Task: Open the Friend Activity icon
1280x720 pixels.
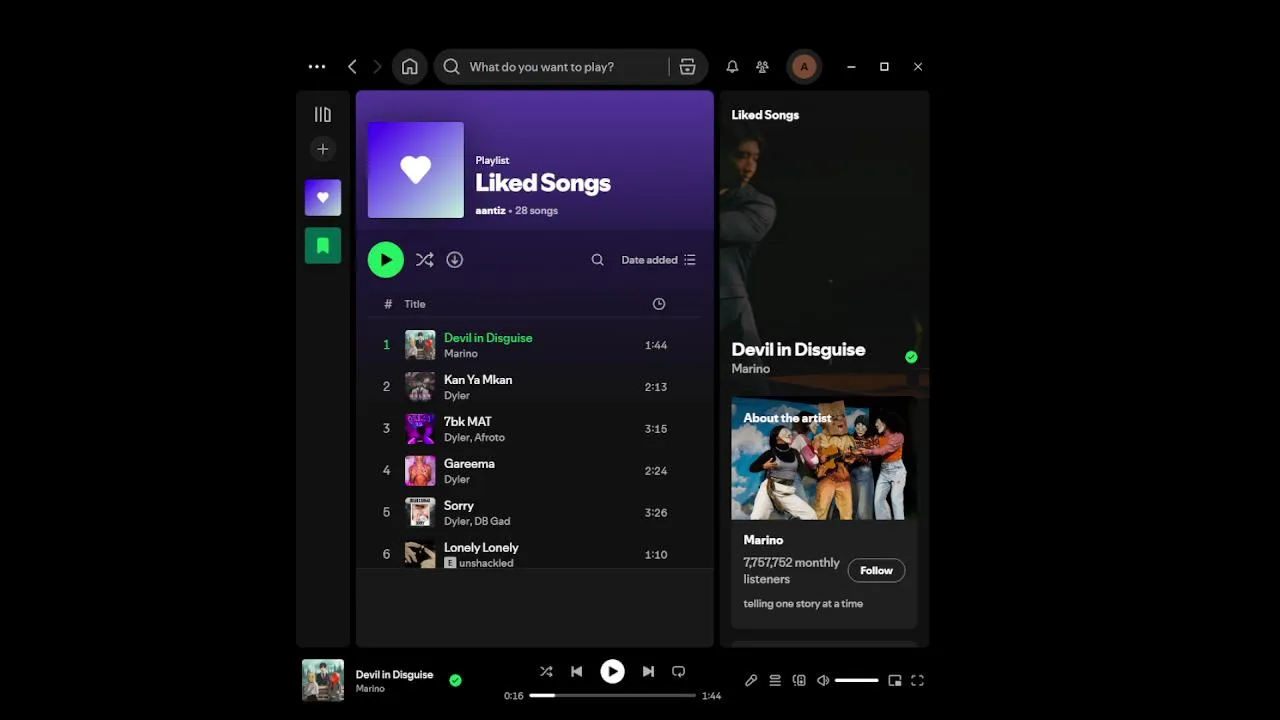Action: (763, 67)
